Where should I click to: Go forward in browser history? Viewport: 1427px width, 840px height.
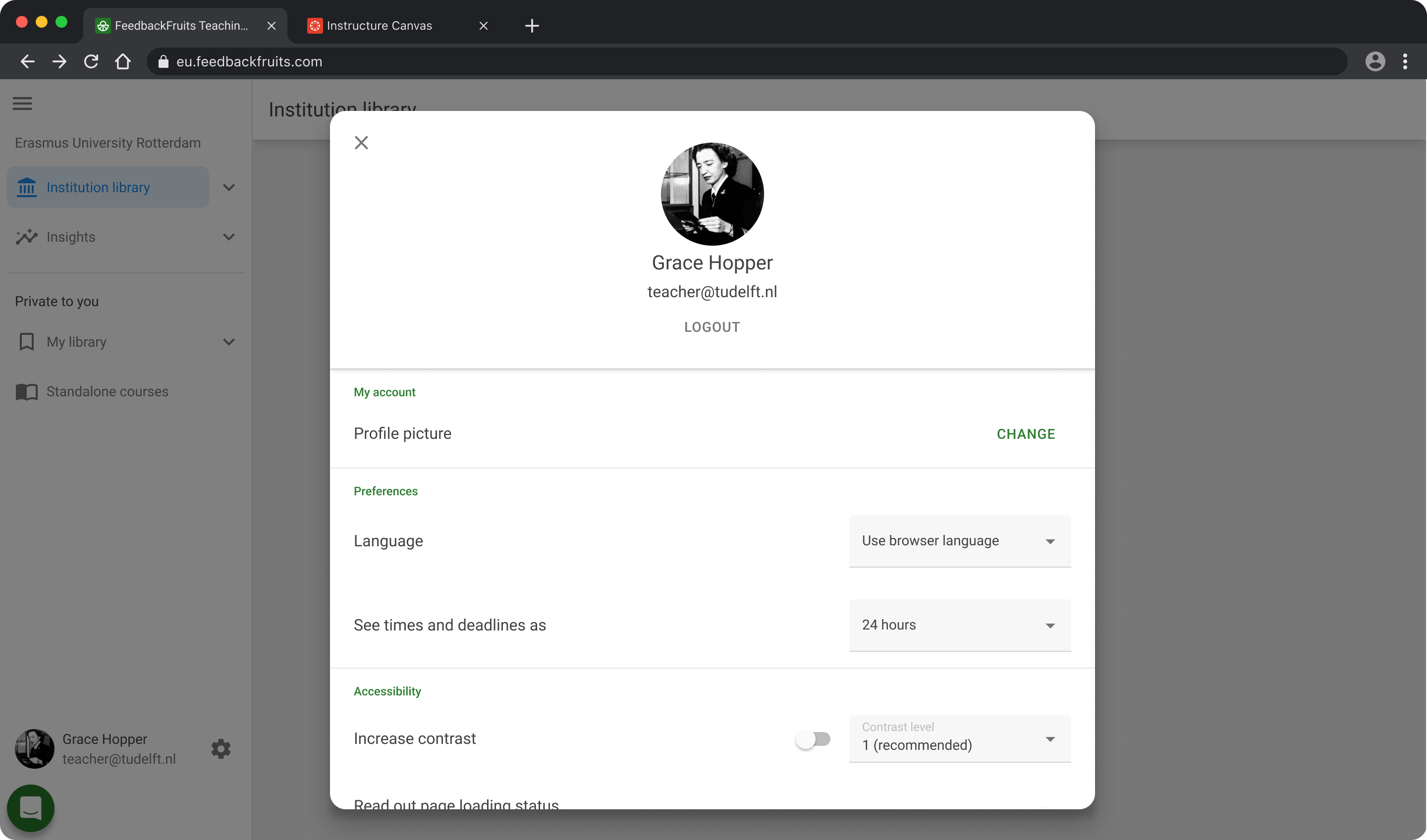[59, 61]
